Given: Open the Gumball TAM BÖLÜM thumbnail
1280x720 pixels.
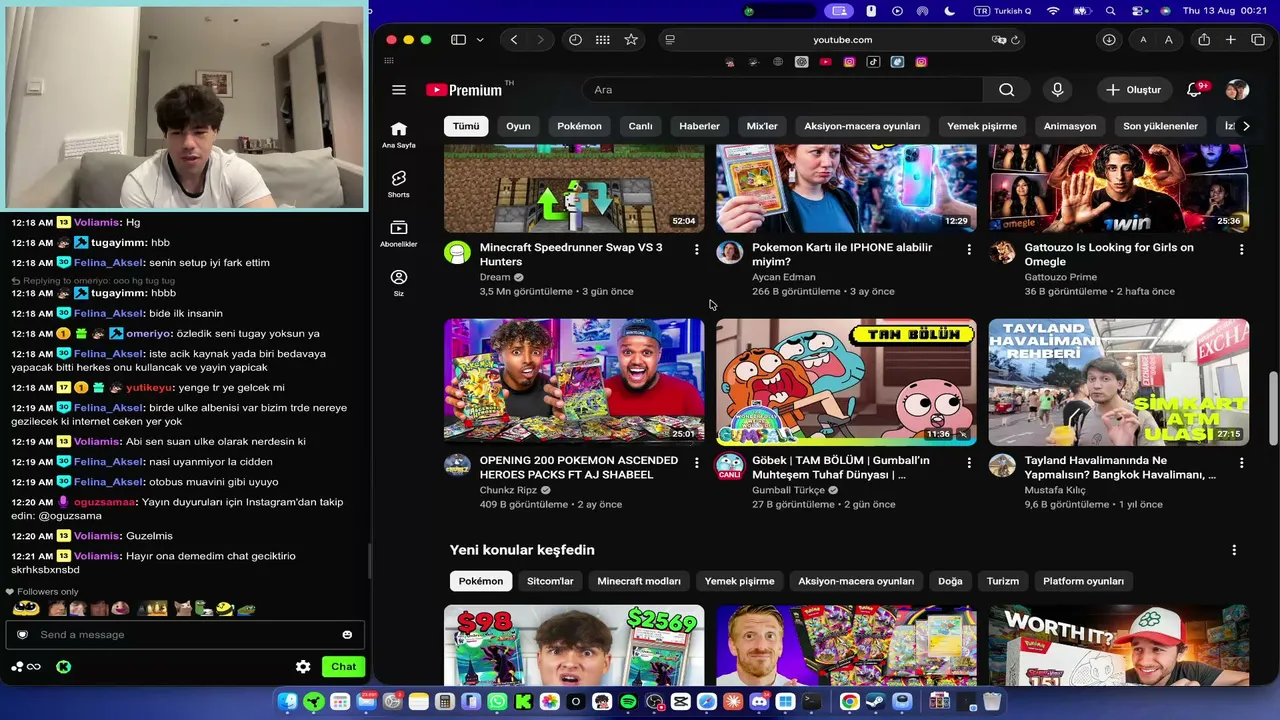Looking at the screenshot, I should click(846, 382).
